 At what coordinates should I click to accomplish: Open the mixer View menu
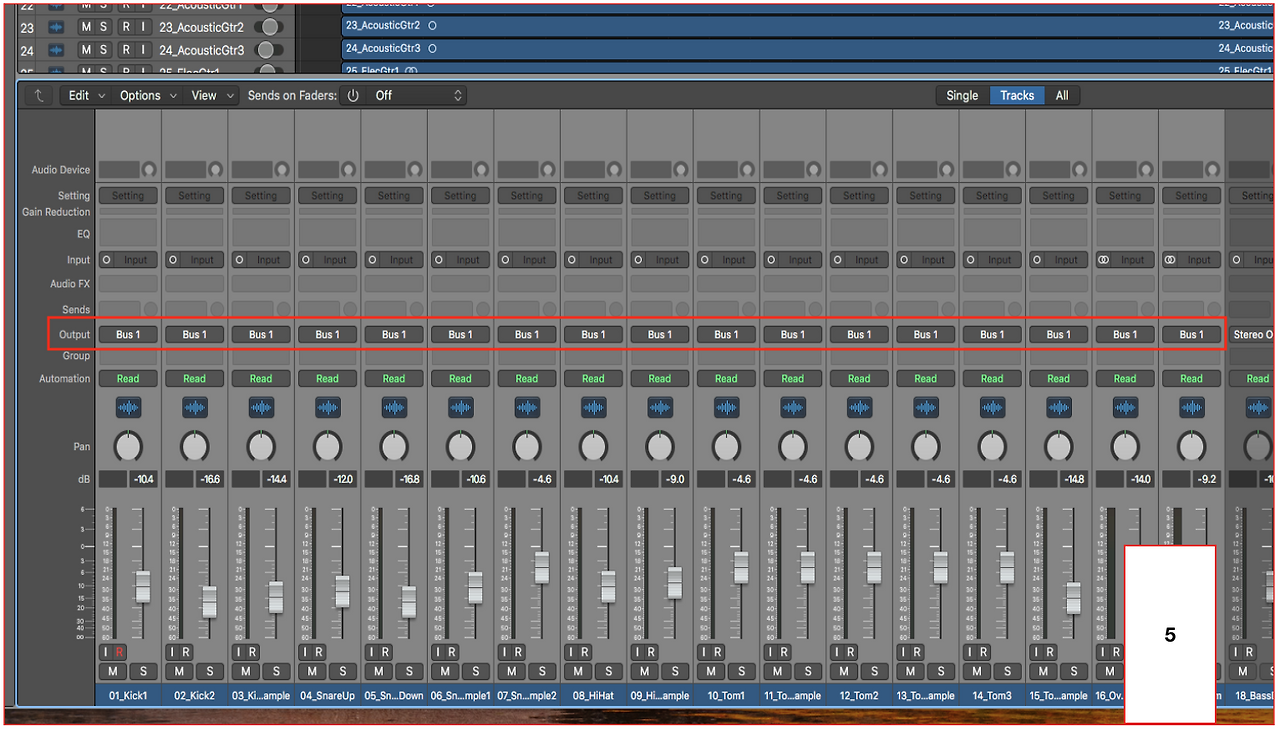(x=212, y=96)
